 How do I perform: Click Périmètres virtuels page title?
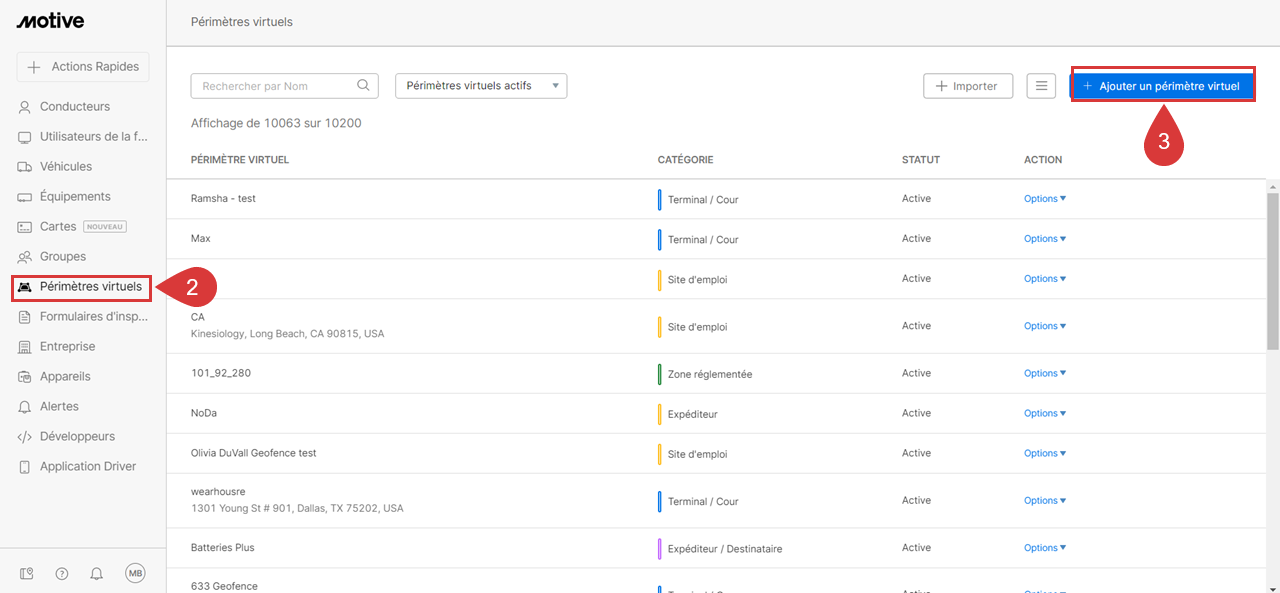[241, 21]
